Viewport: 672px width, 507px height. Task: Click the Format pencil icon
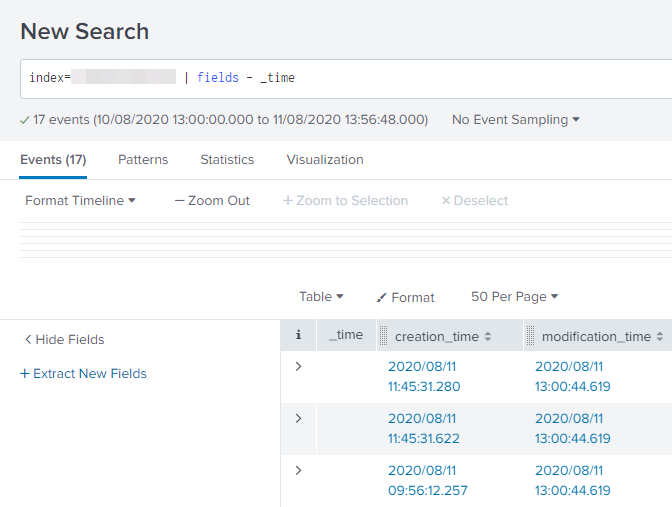[x=381, y=298]
